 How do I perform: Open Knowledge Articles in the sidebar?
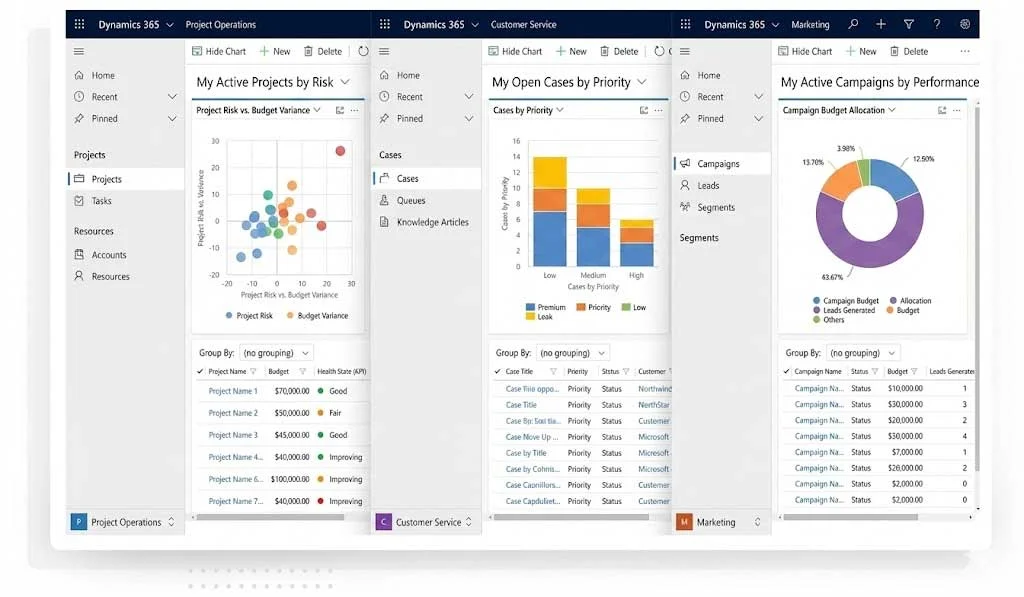click(x=424, y=222)
